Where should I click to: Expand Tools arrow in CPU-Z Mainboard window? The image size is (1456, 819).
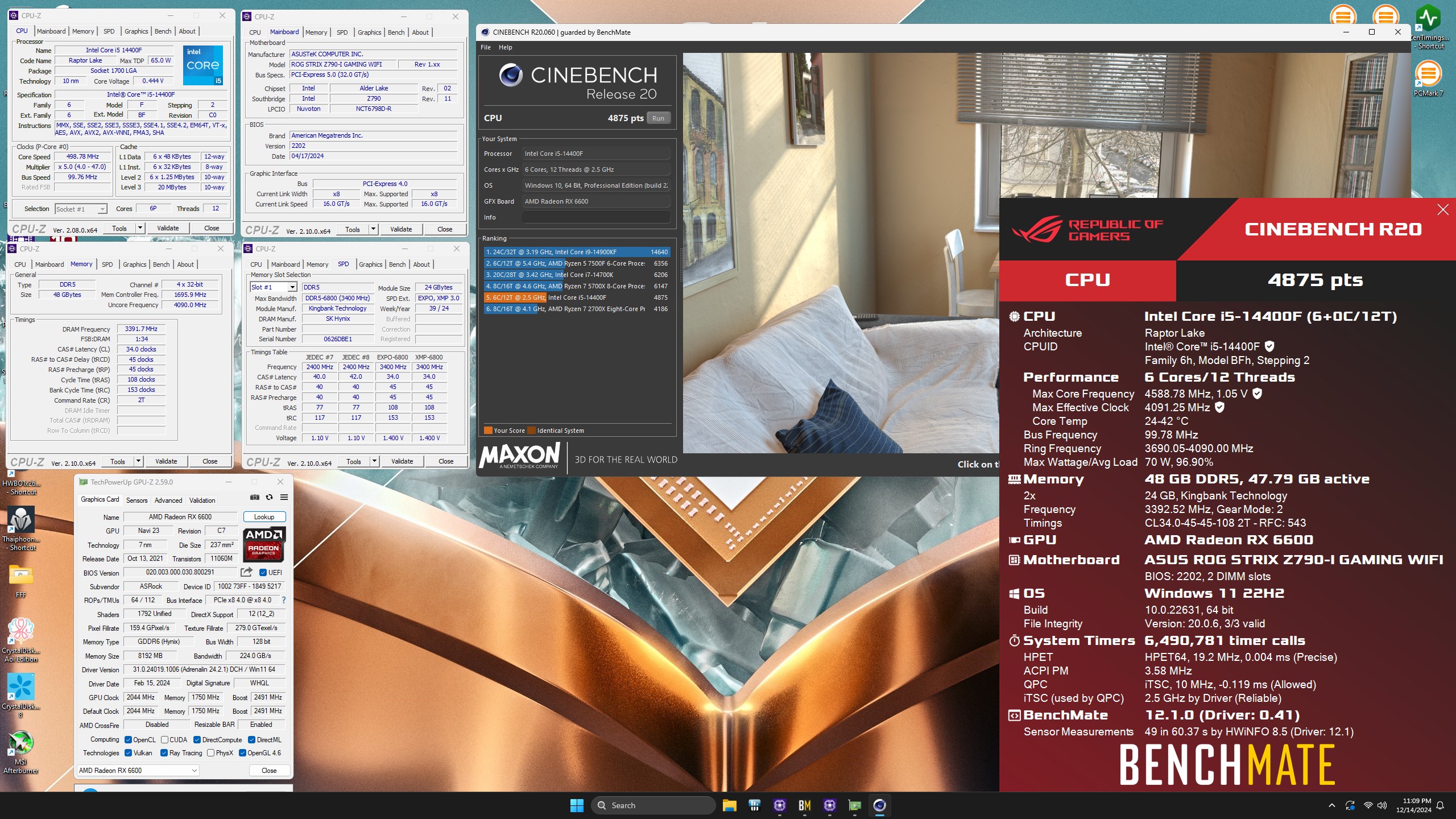[x=373, y=229]
